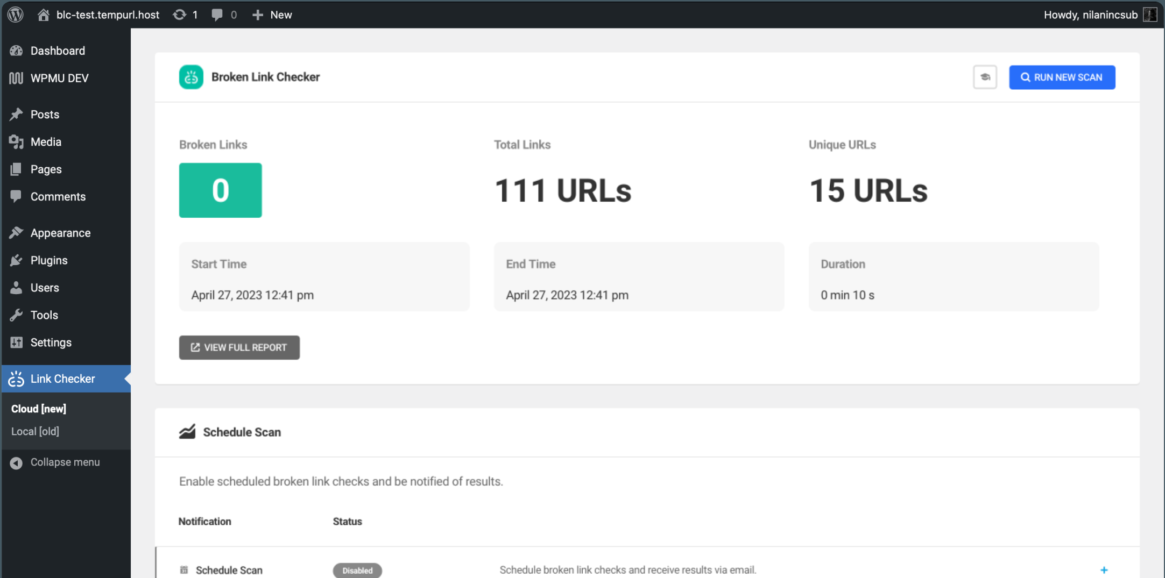Click the New plus icon in admin bar

pos(258,14)
